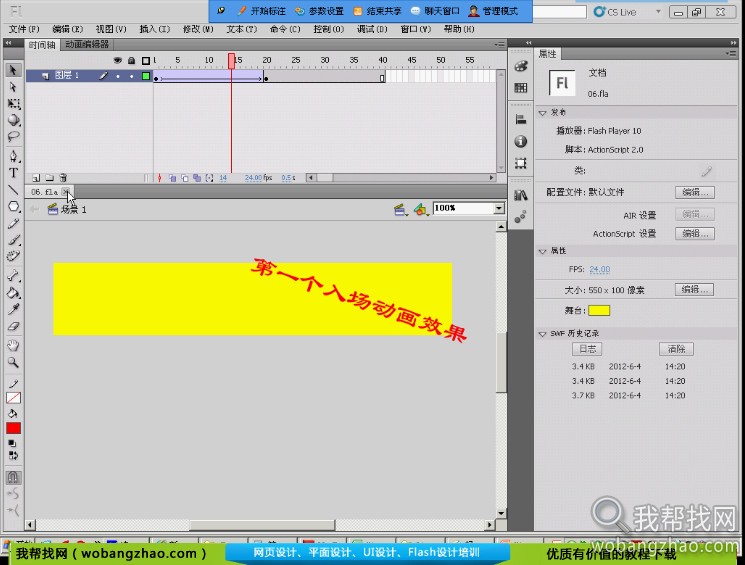Open the Library panel icon

[521, 195]
